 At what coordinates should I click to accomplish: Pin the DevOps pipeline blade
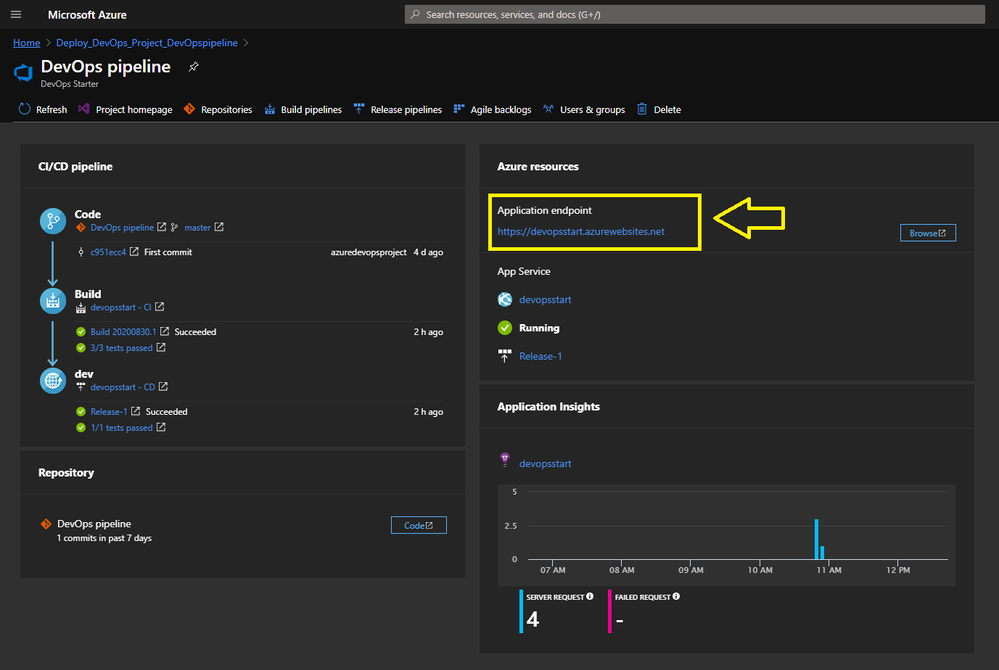pos(194,67)
